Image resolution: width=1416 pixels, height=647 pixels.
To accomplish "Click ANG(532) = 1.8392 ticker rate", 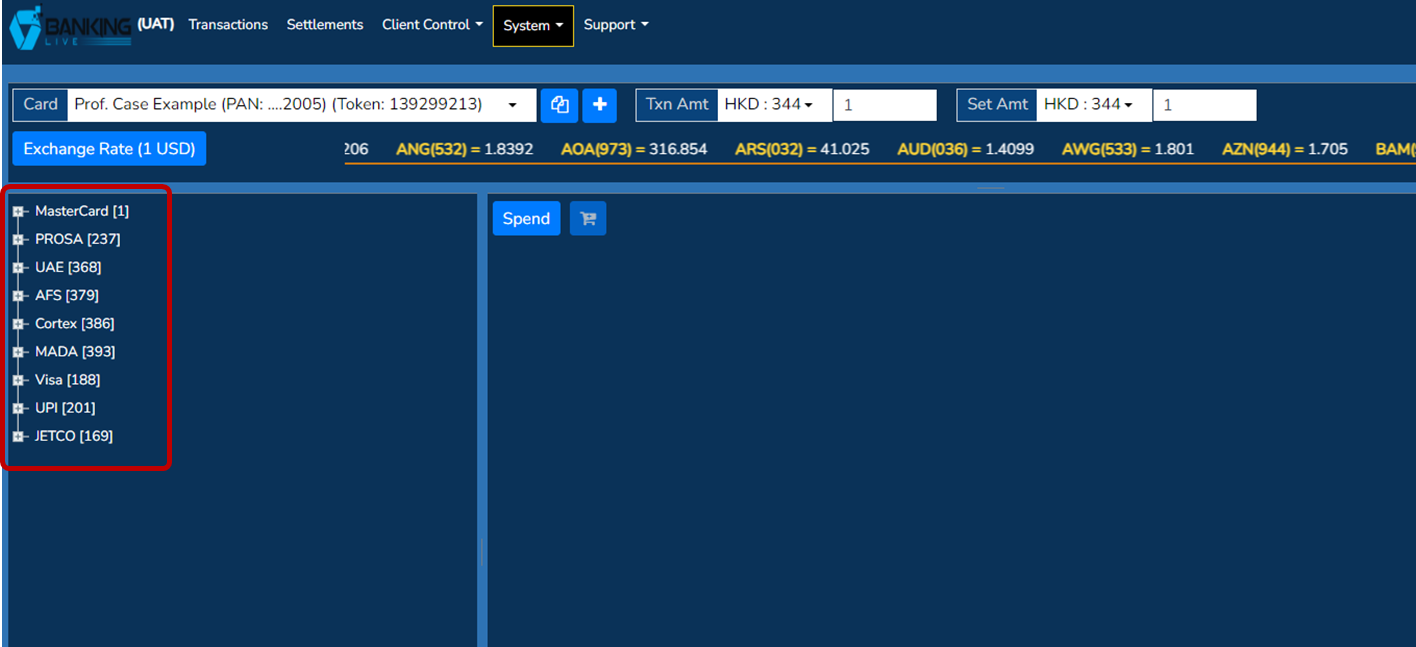I will click(x=465, y=149).
